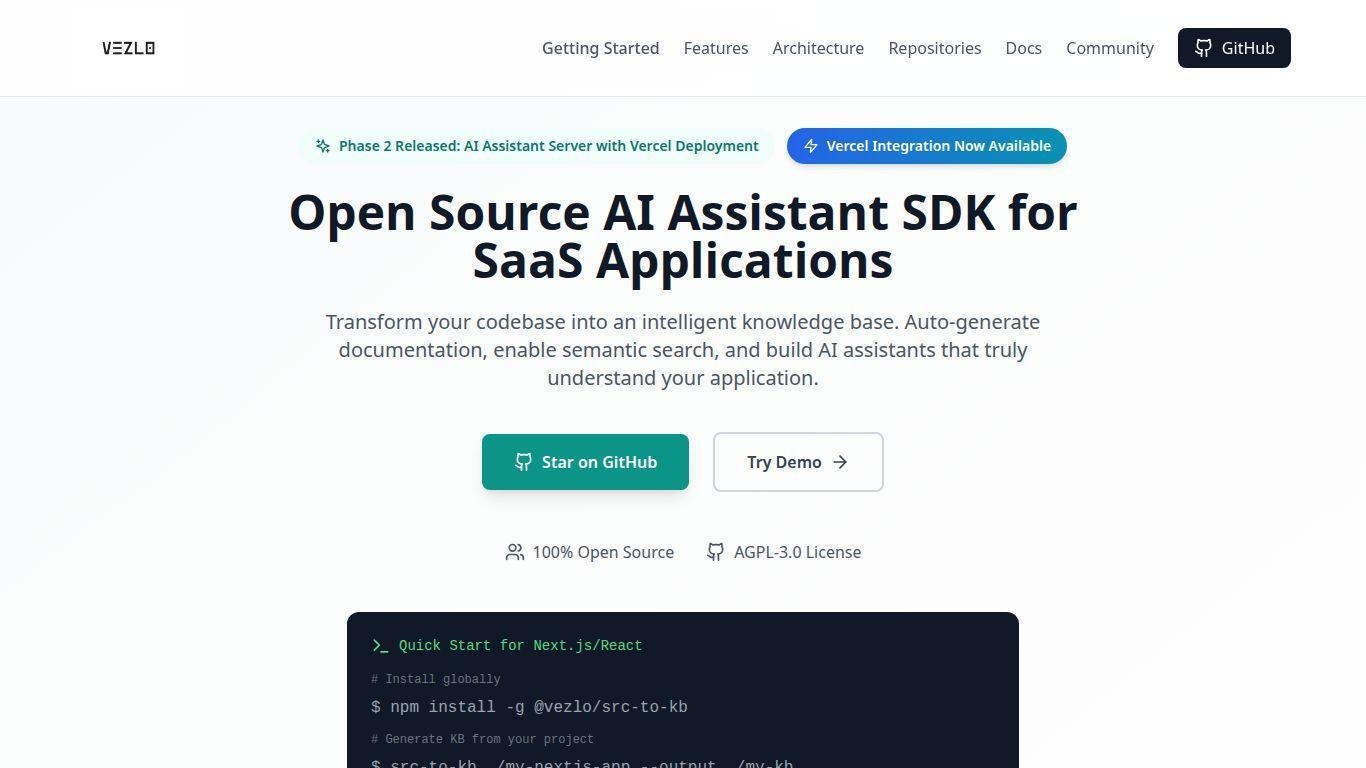Navigate to Docs
This screenshot has height=768, width=1366.
tap(1023, 48)
